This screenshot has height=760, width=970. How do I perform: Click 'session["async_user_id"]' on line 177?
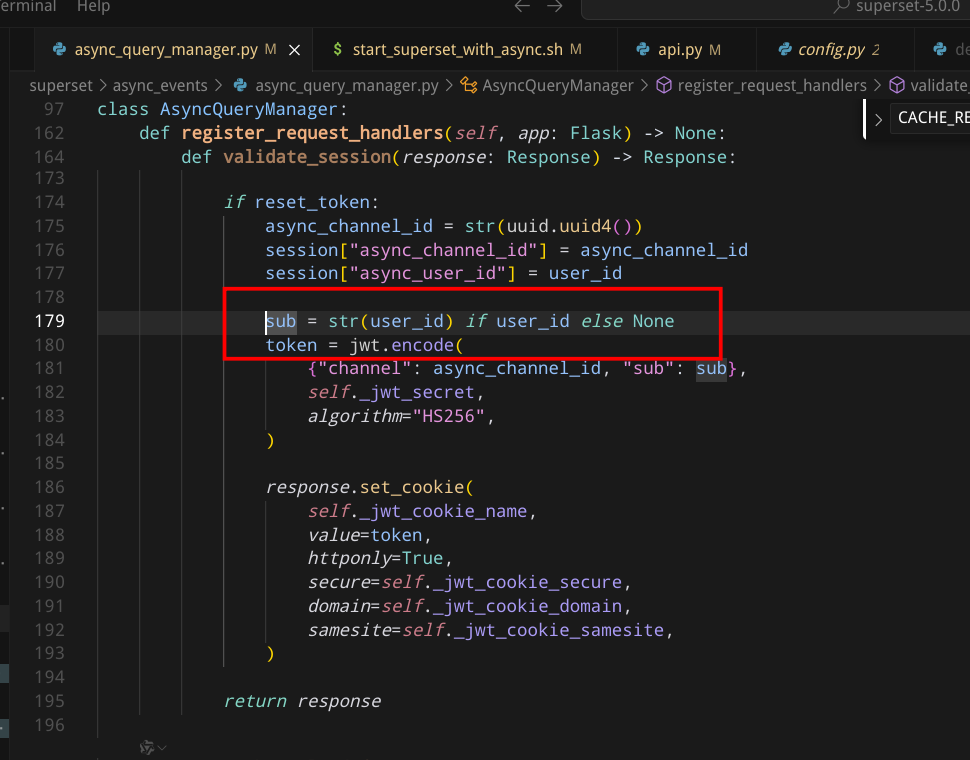[390, 273]
